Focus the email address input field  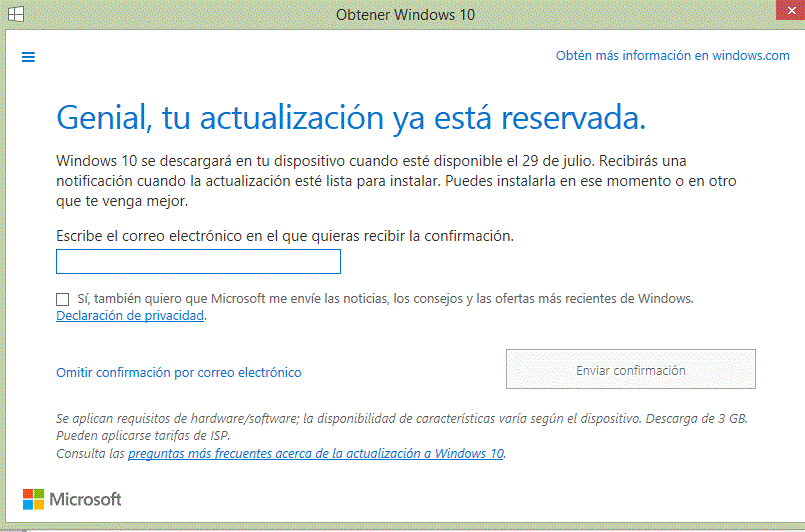pos(198,261)
